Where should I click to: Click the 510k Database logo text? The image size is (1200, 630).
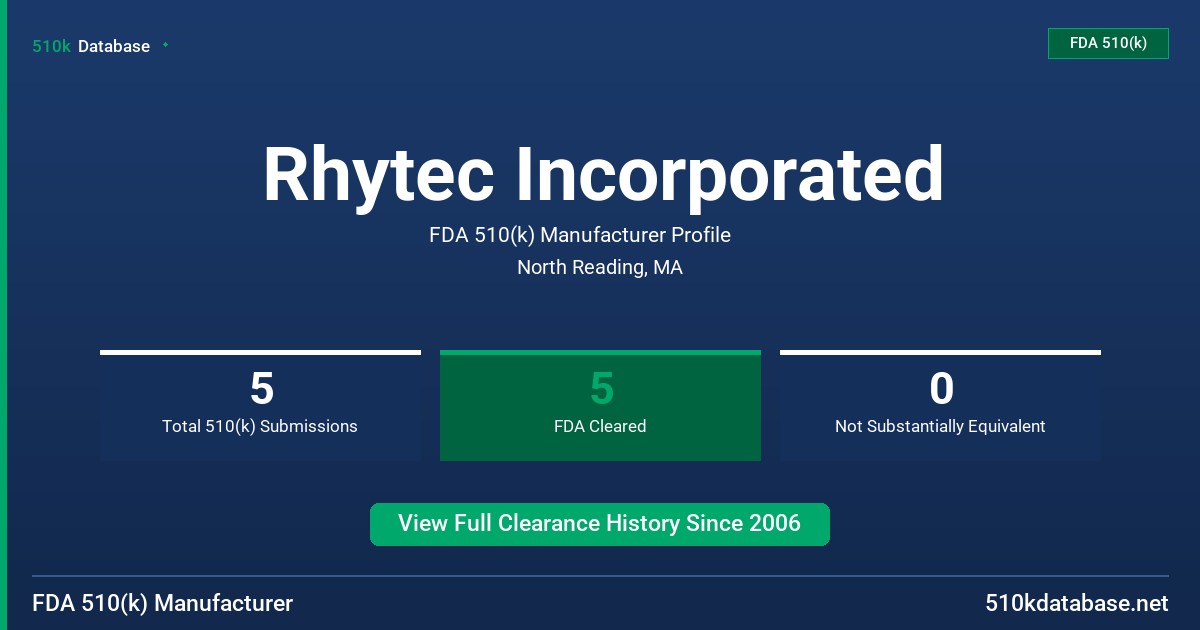[x=91, y=46]
